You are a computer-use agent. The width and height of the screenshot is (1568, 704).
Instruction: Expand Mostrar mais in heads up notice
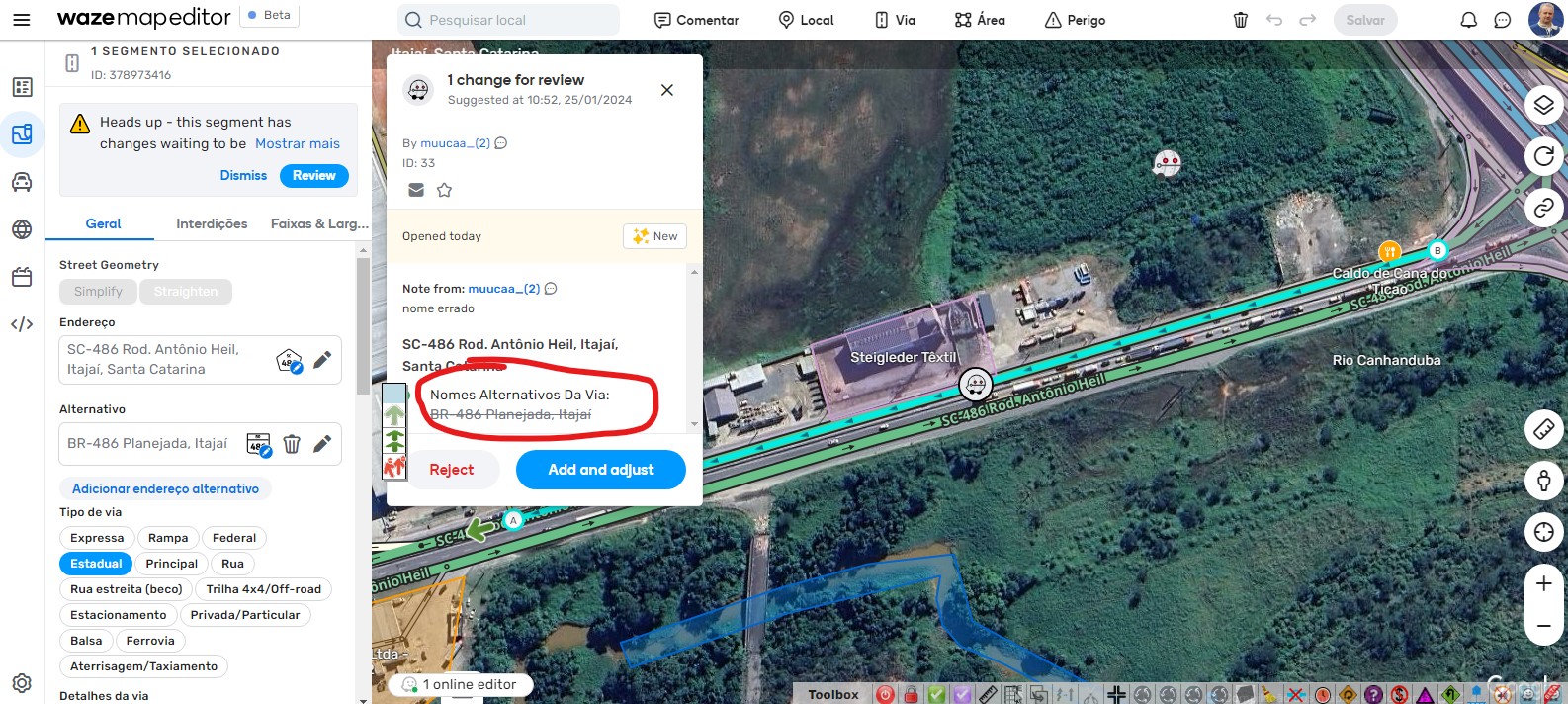tap(298, 143)
